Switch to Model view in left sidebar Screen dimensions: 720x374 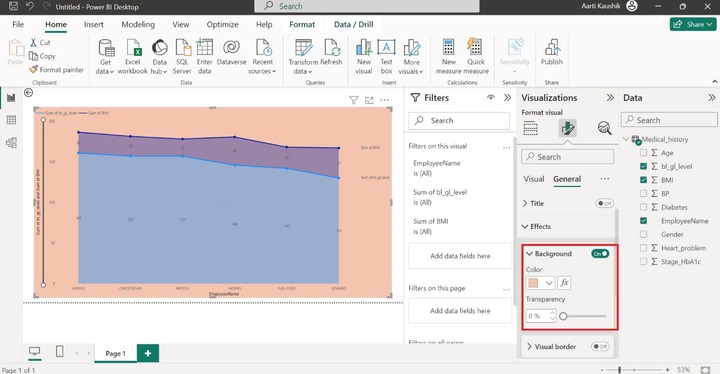[11, 143]
